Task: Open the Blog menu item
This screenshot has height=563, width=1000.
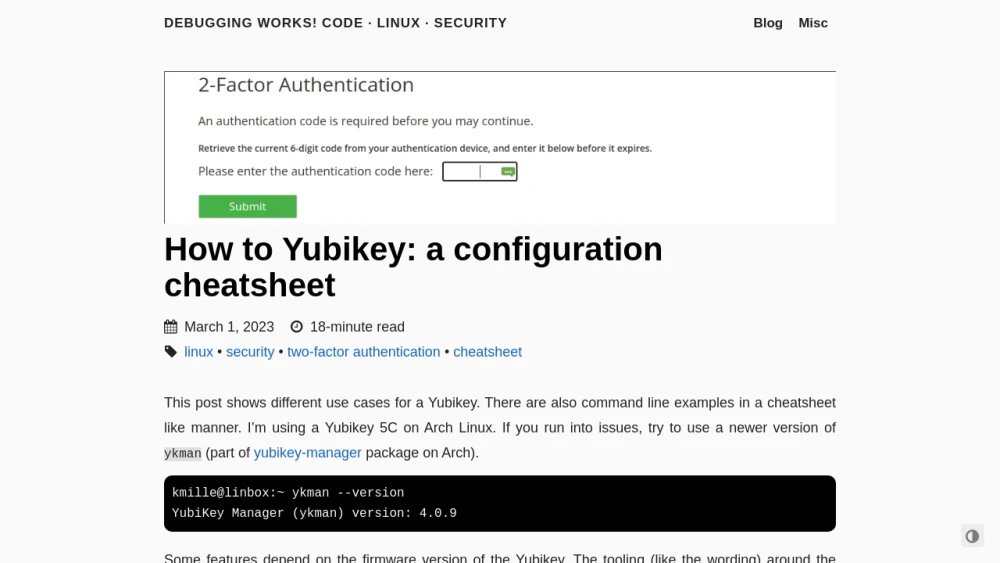Action: [767, 23]
